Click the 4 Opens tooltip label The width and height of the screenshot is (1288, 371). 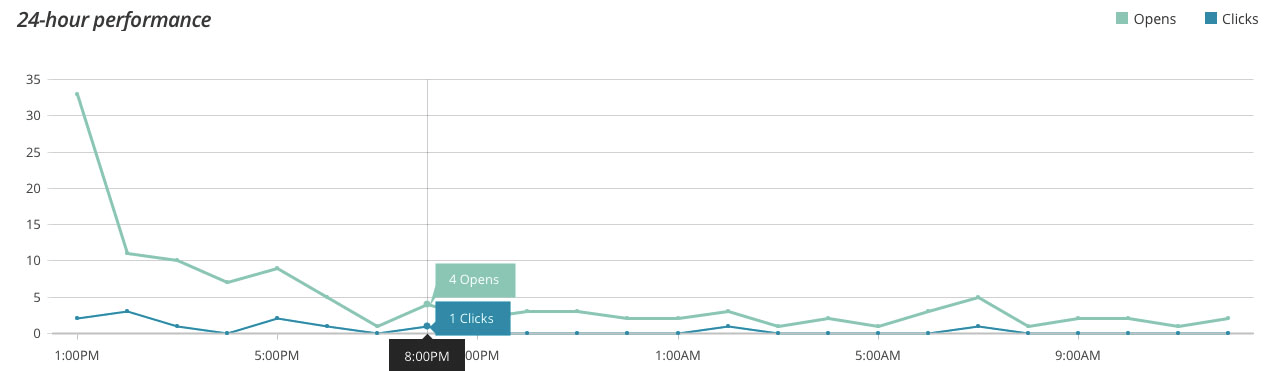point(474,280)
